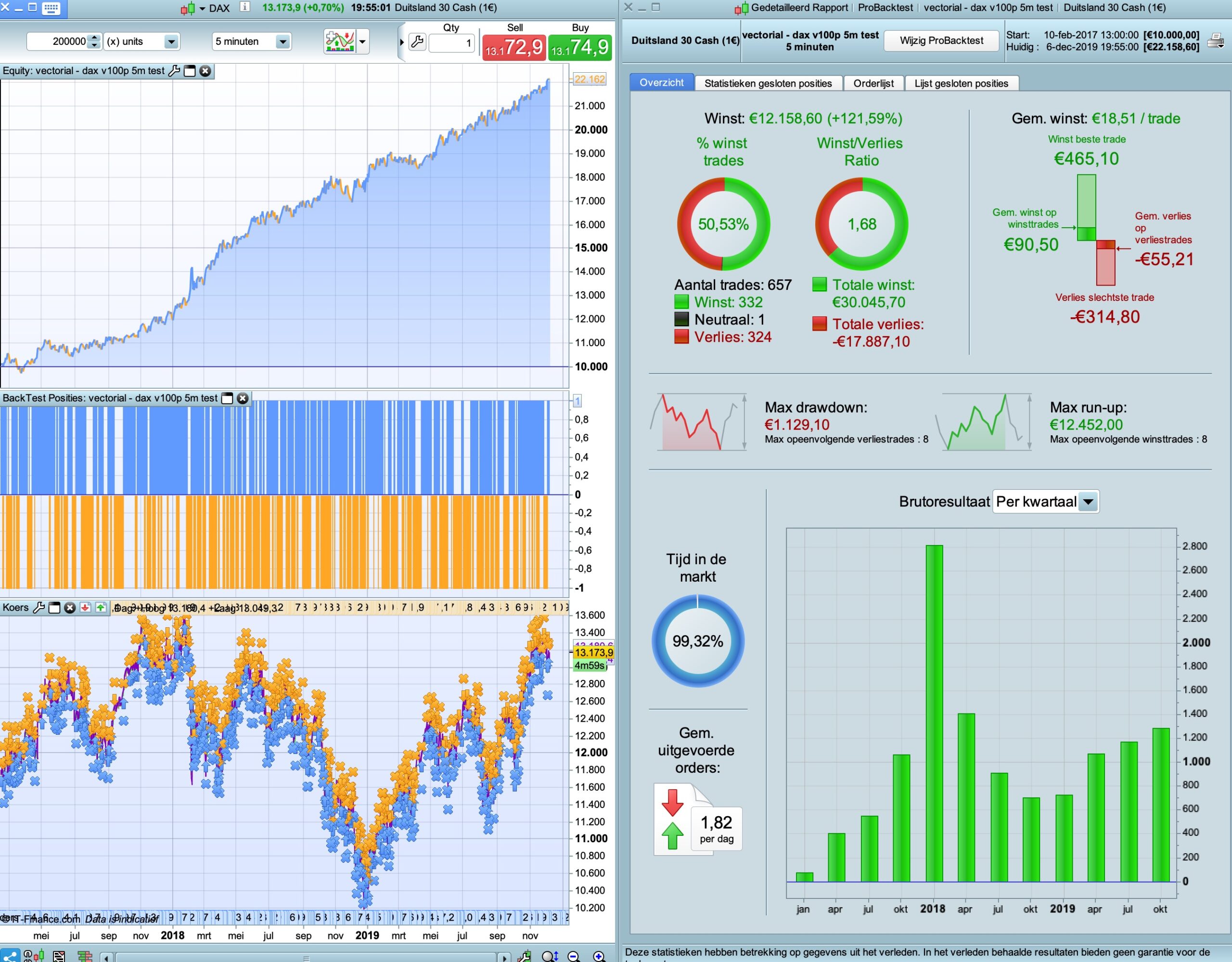Click the DAX instrument info icon
1232x962 pixels.
(244, 7)
